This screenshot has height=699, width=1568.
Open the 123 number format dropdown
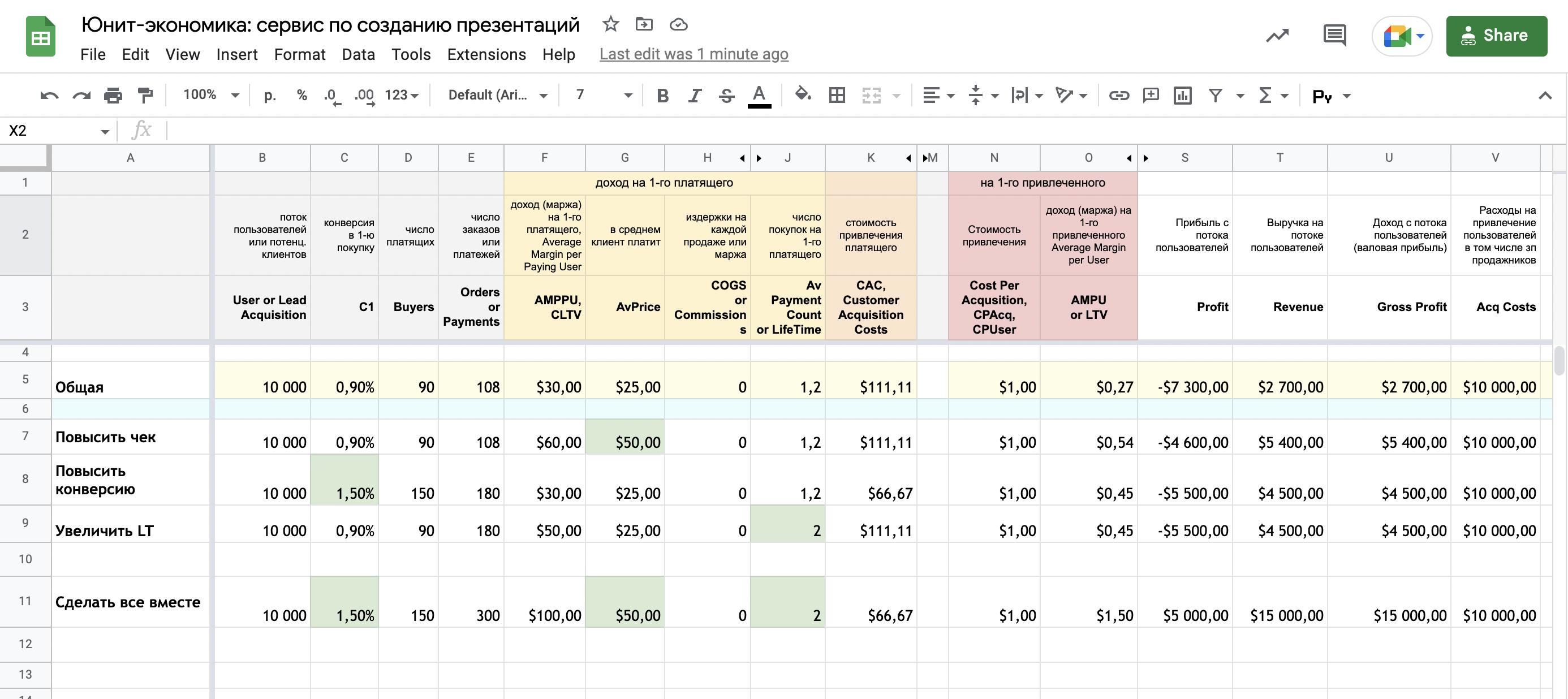[x=402, y=96]
